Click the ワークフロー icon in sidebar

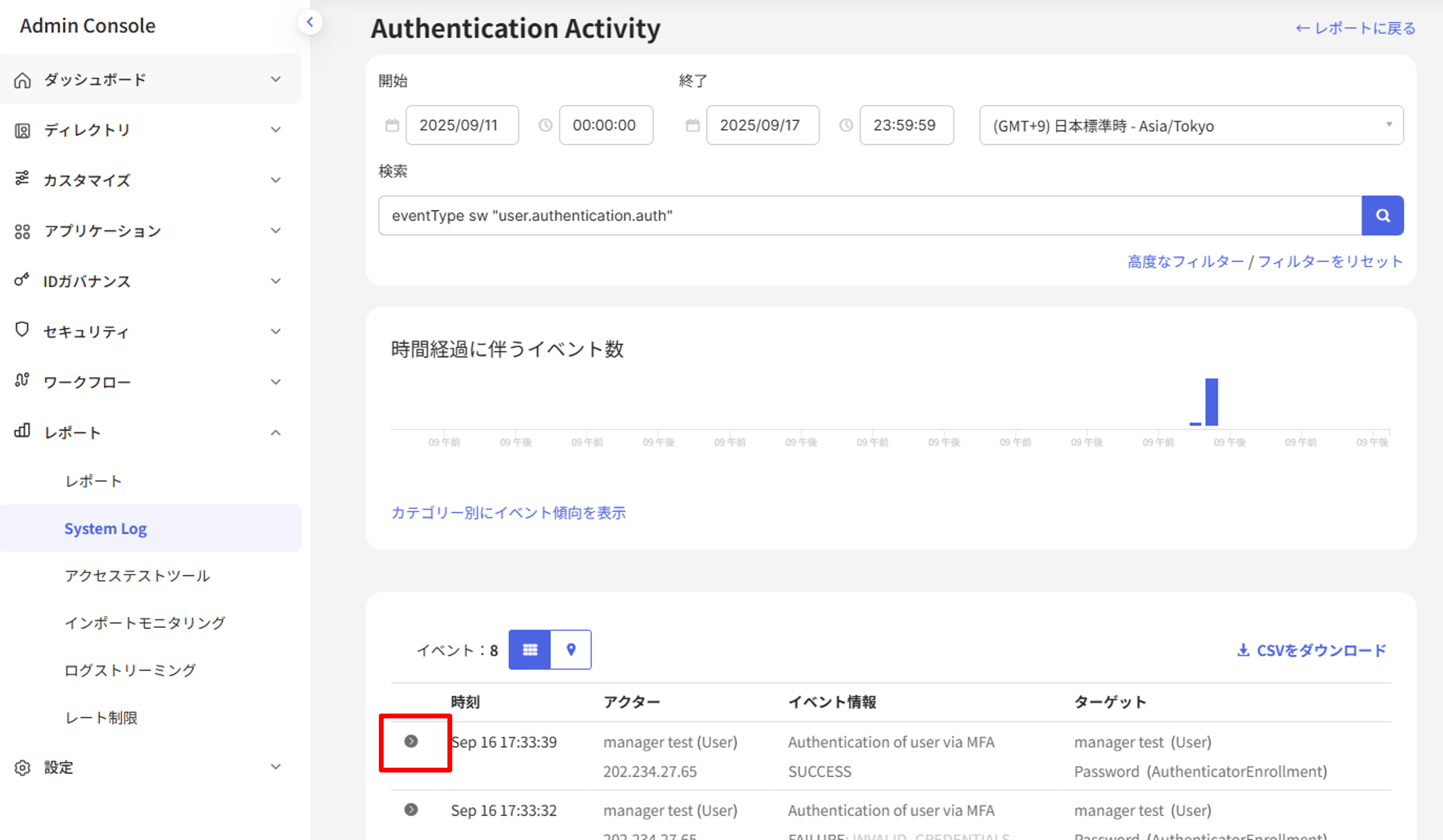tap(23, 381)
